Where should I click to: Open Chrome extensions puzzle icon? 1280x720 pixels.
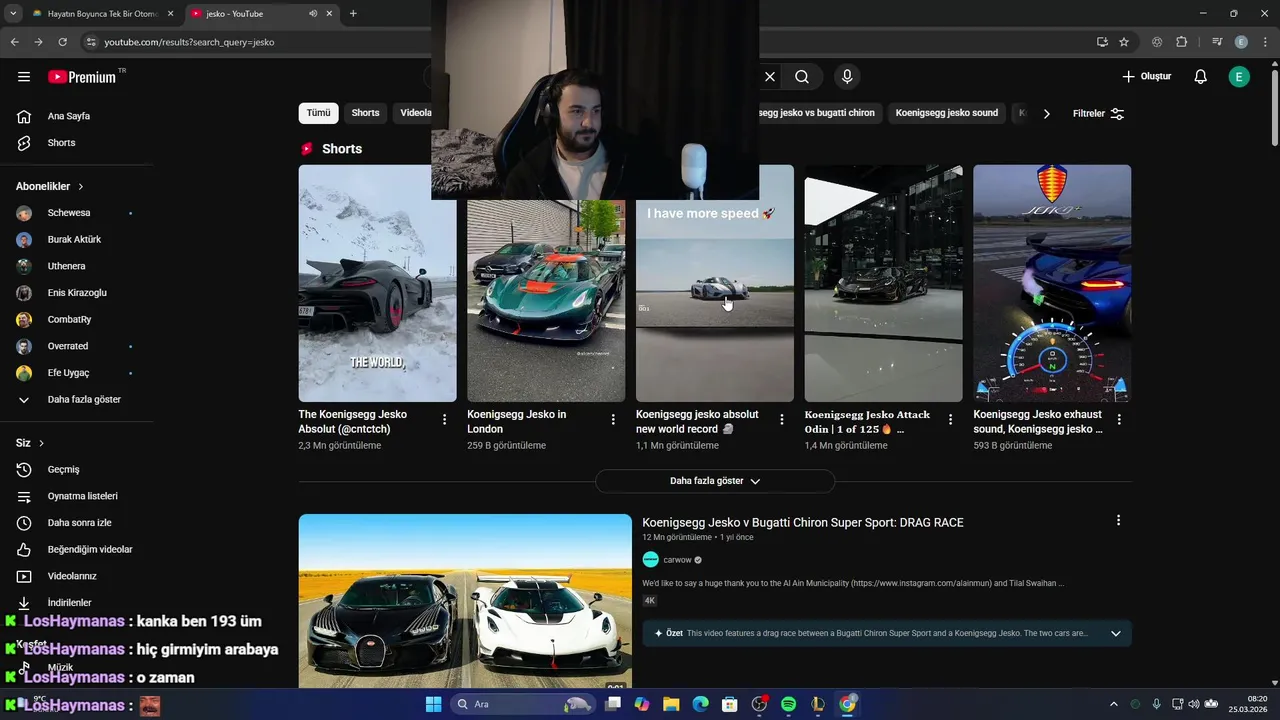pos(1181,42)
